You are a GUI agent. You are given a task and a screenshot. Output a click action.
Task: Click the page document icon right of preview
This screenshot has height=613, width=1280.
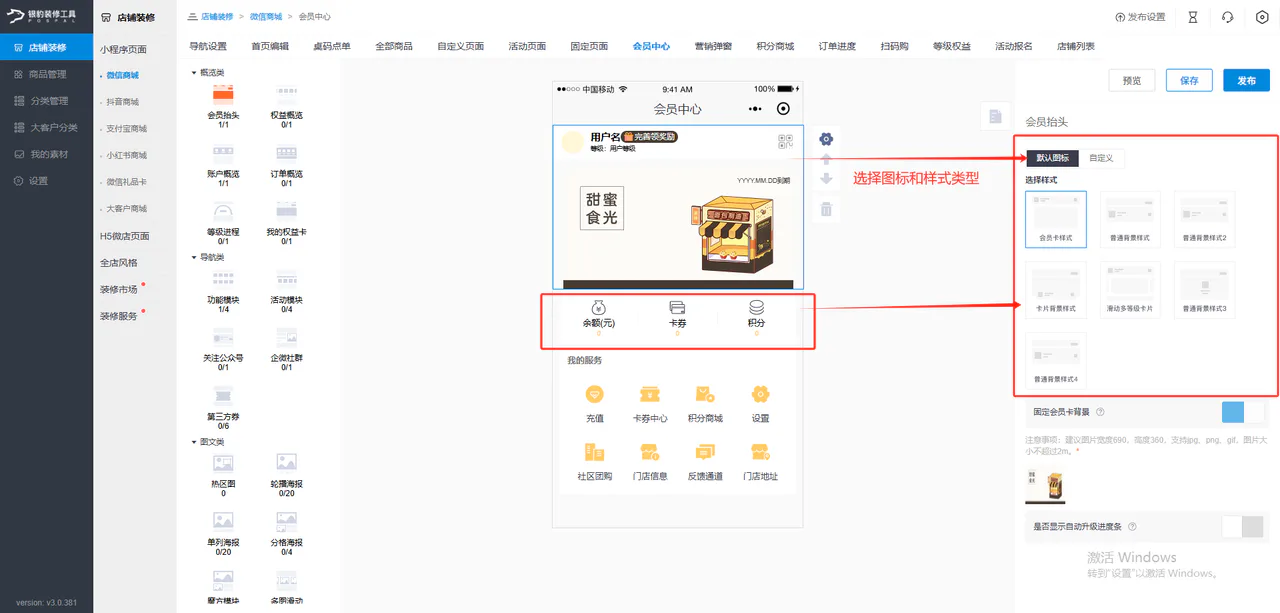995,117
